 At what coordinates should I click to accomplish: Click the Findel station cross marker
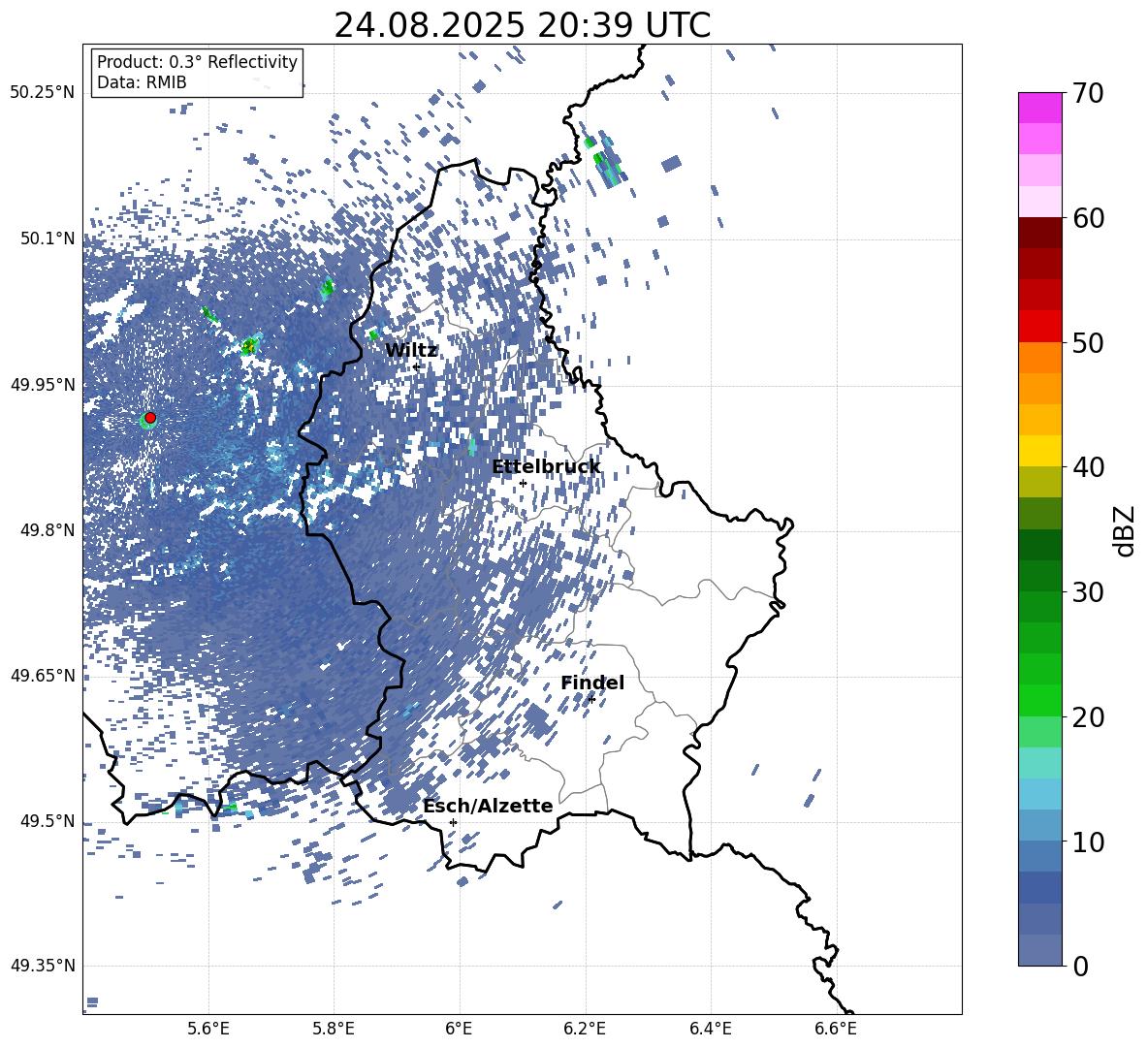[591, 700]
